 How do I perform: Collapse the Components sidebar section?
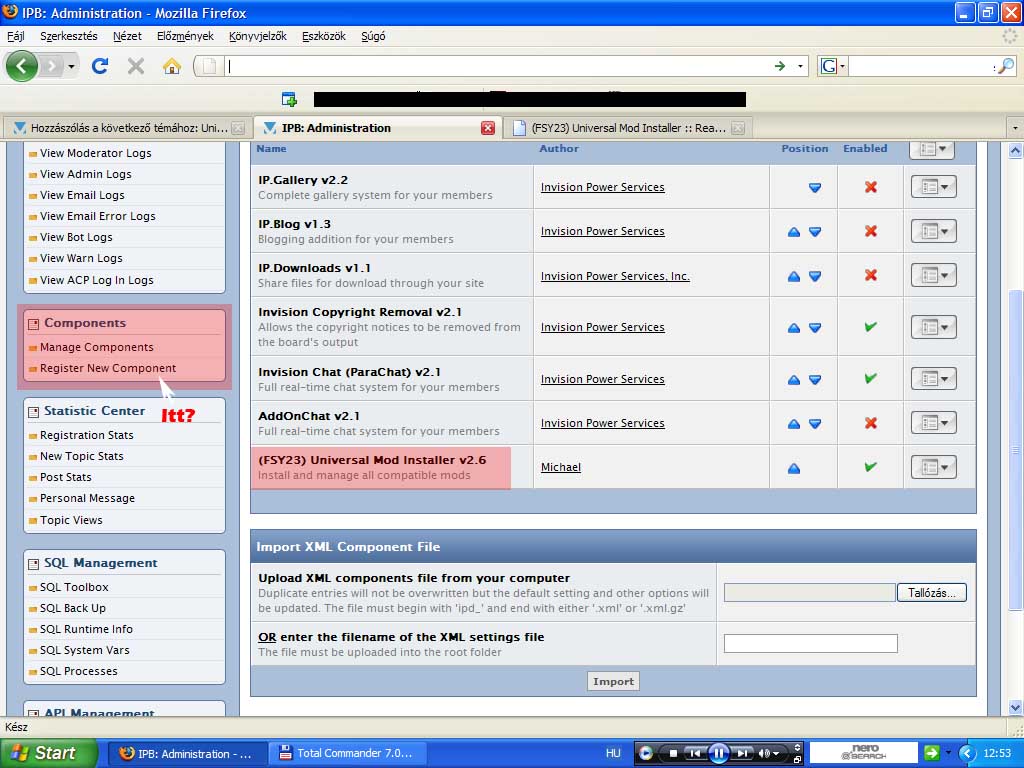click(x=33, y=323)
